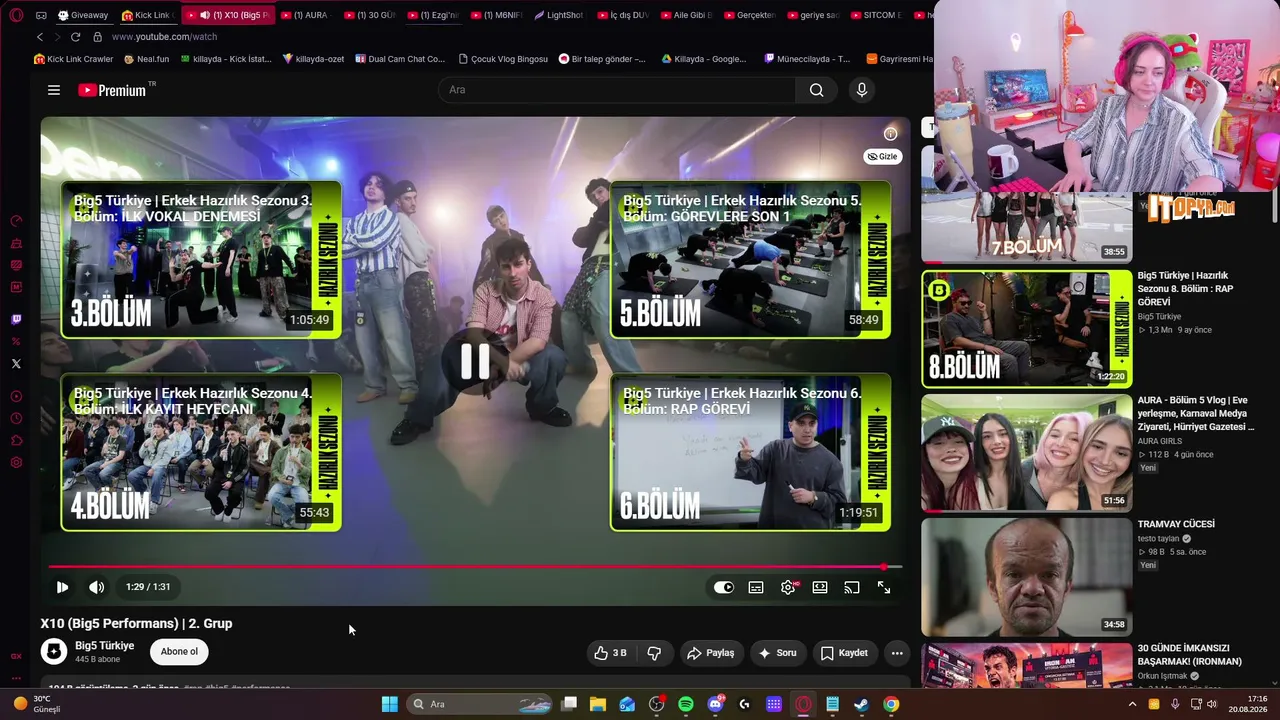Share the video with Paylaş
Viewport: 1280px width, 720px height.
click(711, 653)
